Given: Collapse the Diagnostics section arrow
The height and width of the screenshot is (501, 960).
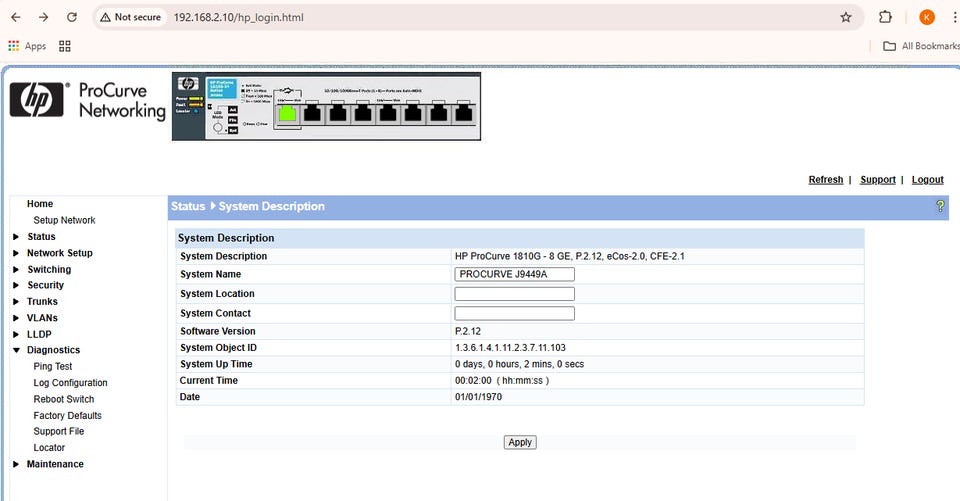Looking at the screenshot, I should point(16,350).
